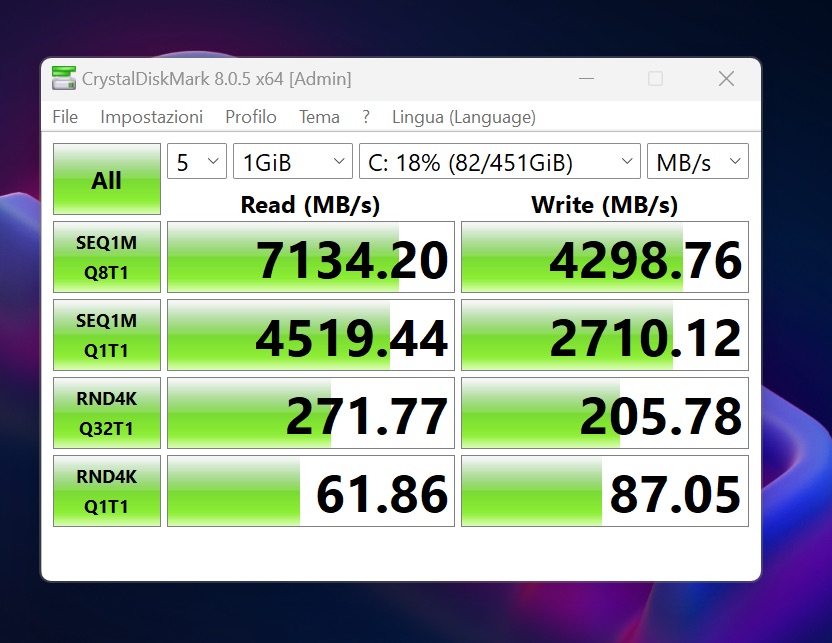Expand the test size dropdown showing 1GiB
The image size is (832, 643).
point(292,161)
